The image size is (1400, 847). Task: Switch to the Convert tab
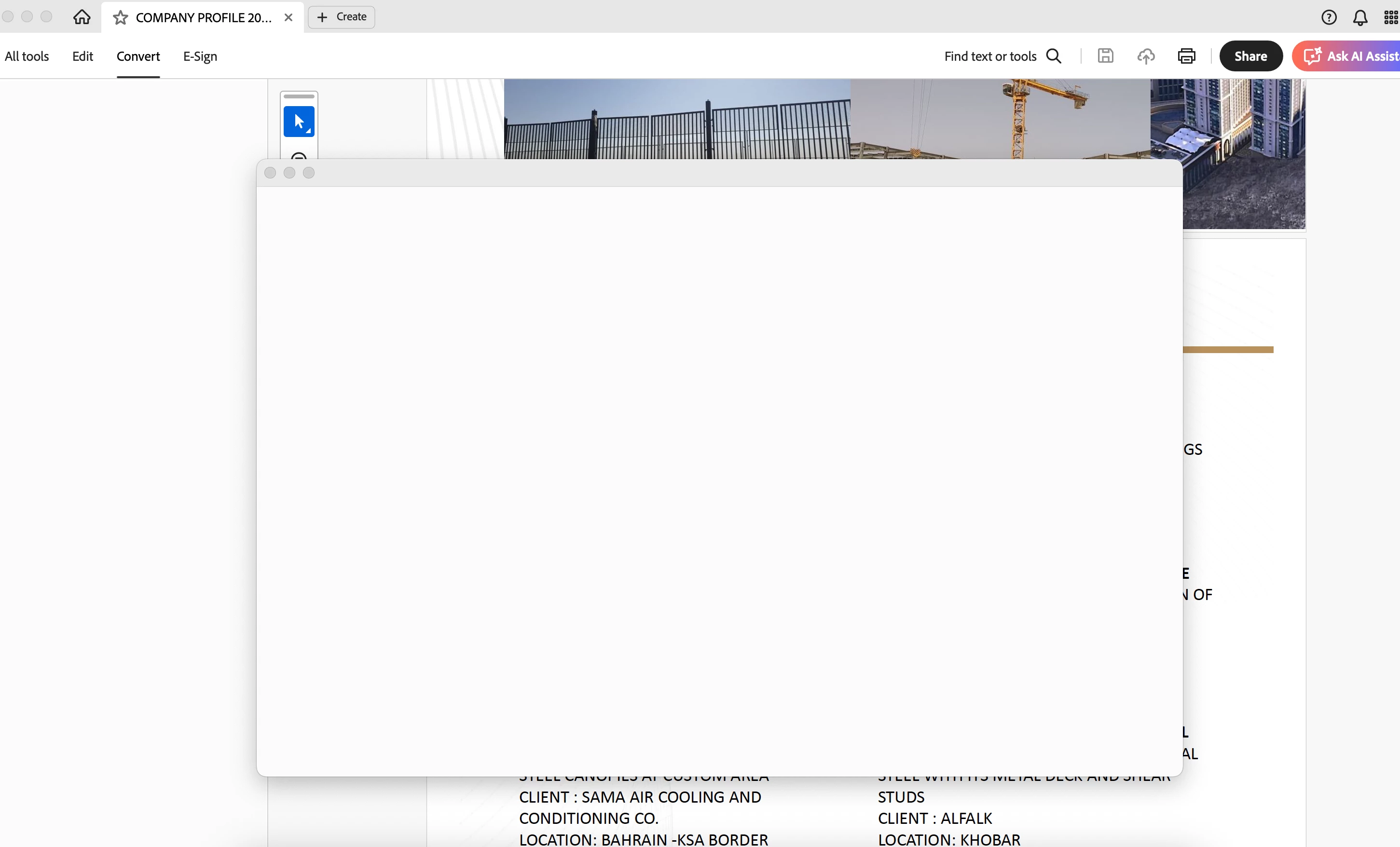pos(138,56)
